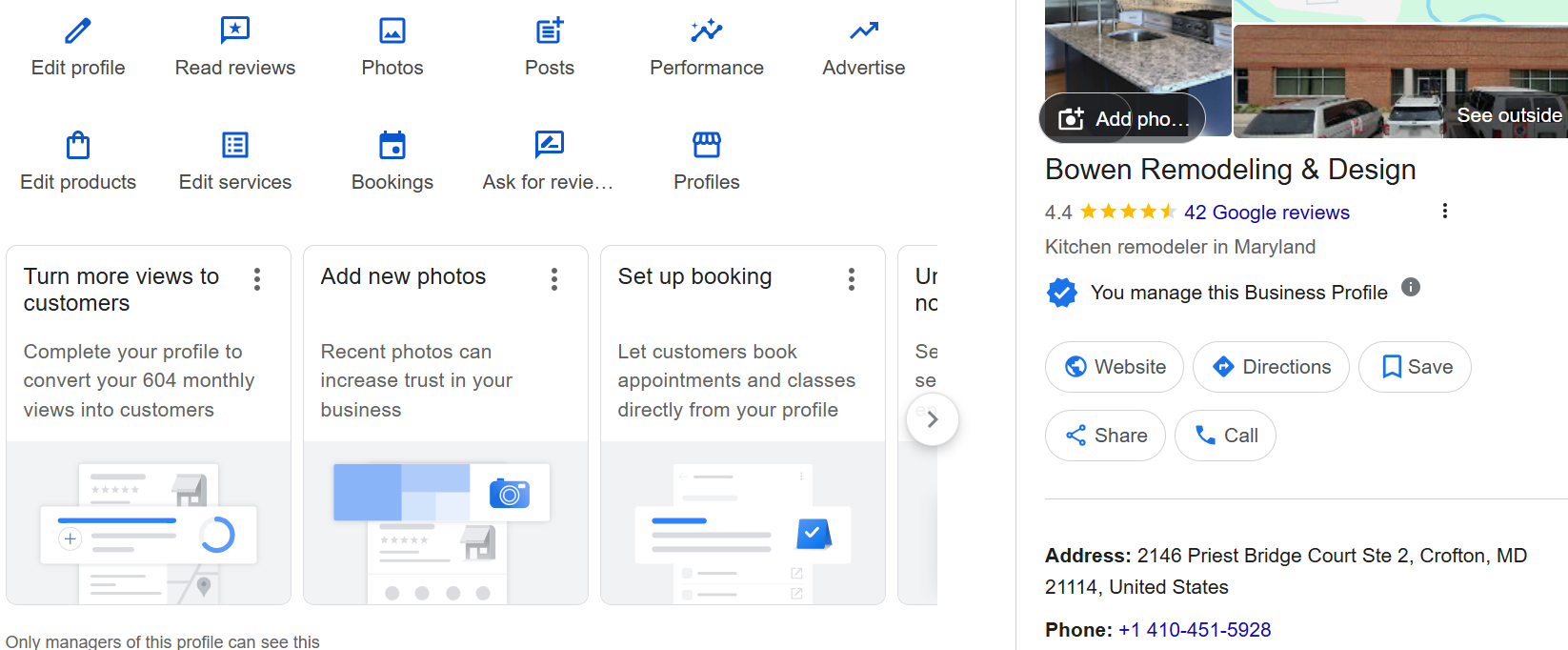The height and width of the screenshot is (650, 1568).
Task: Show next suggestion cards with arrow
Action: pyautogui.click(x=933, y=419)
